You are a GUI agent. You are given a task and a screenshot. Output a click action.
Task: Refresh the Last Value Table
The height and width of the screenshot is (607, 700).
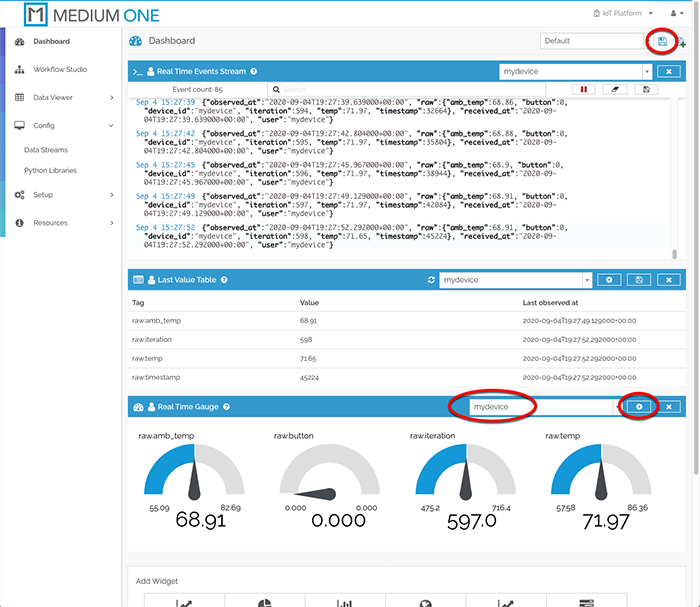coord(430,280)
